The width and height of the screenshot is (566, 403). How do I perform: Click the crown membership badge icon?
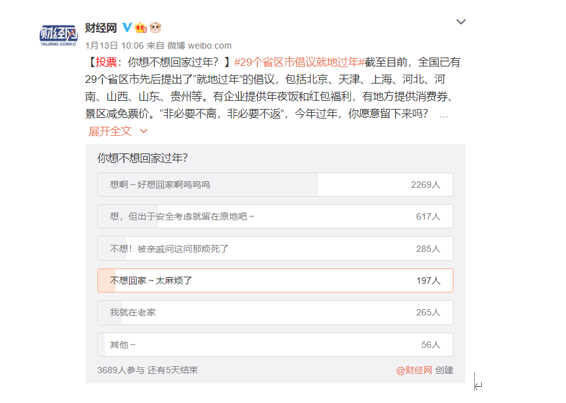point(141,27)
